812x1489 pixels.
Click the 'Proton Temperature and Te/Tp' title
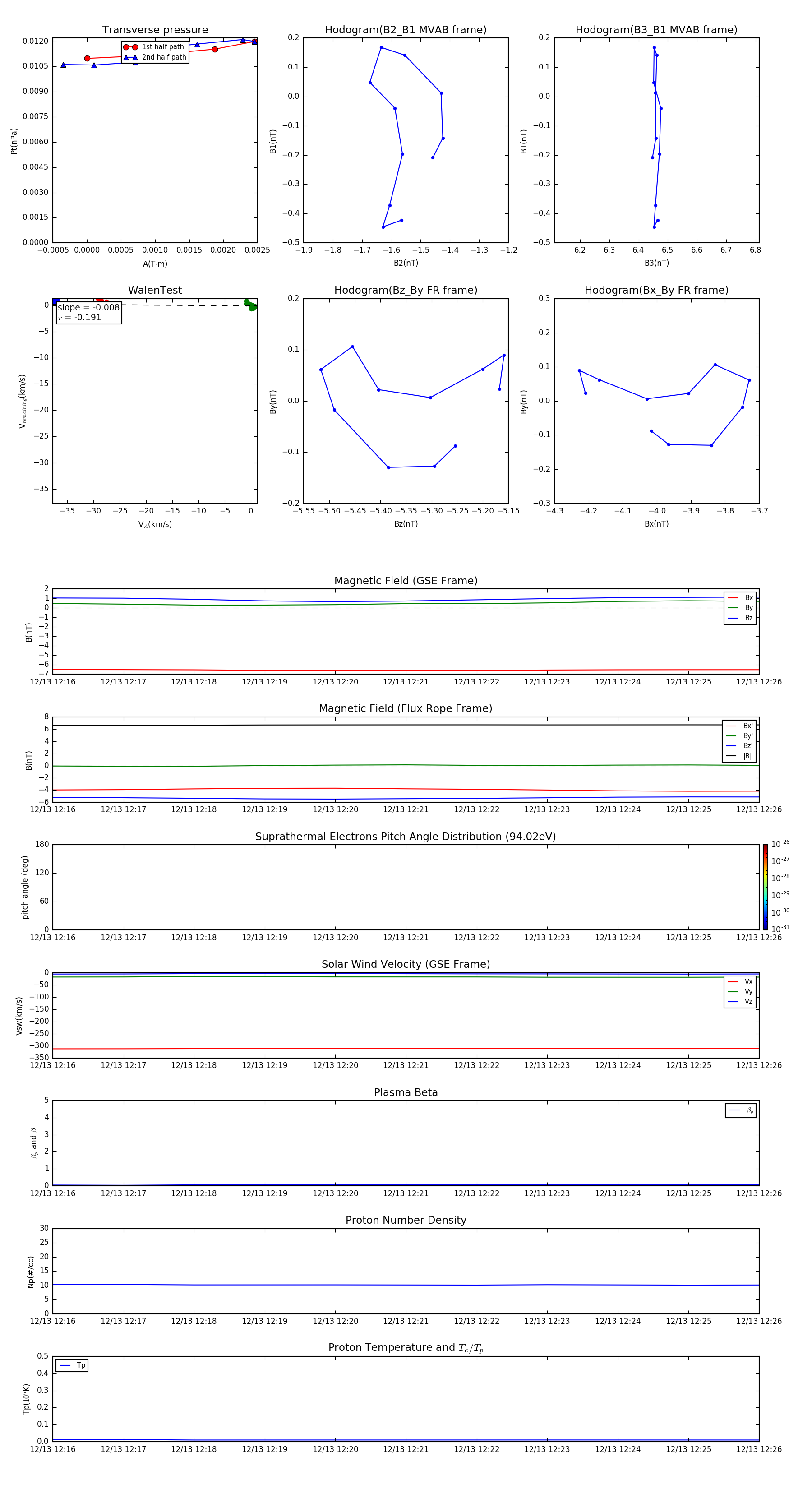click(x=406, y=1348)
